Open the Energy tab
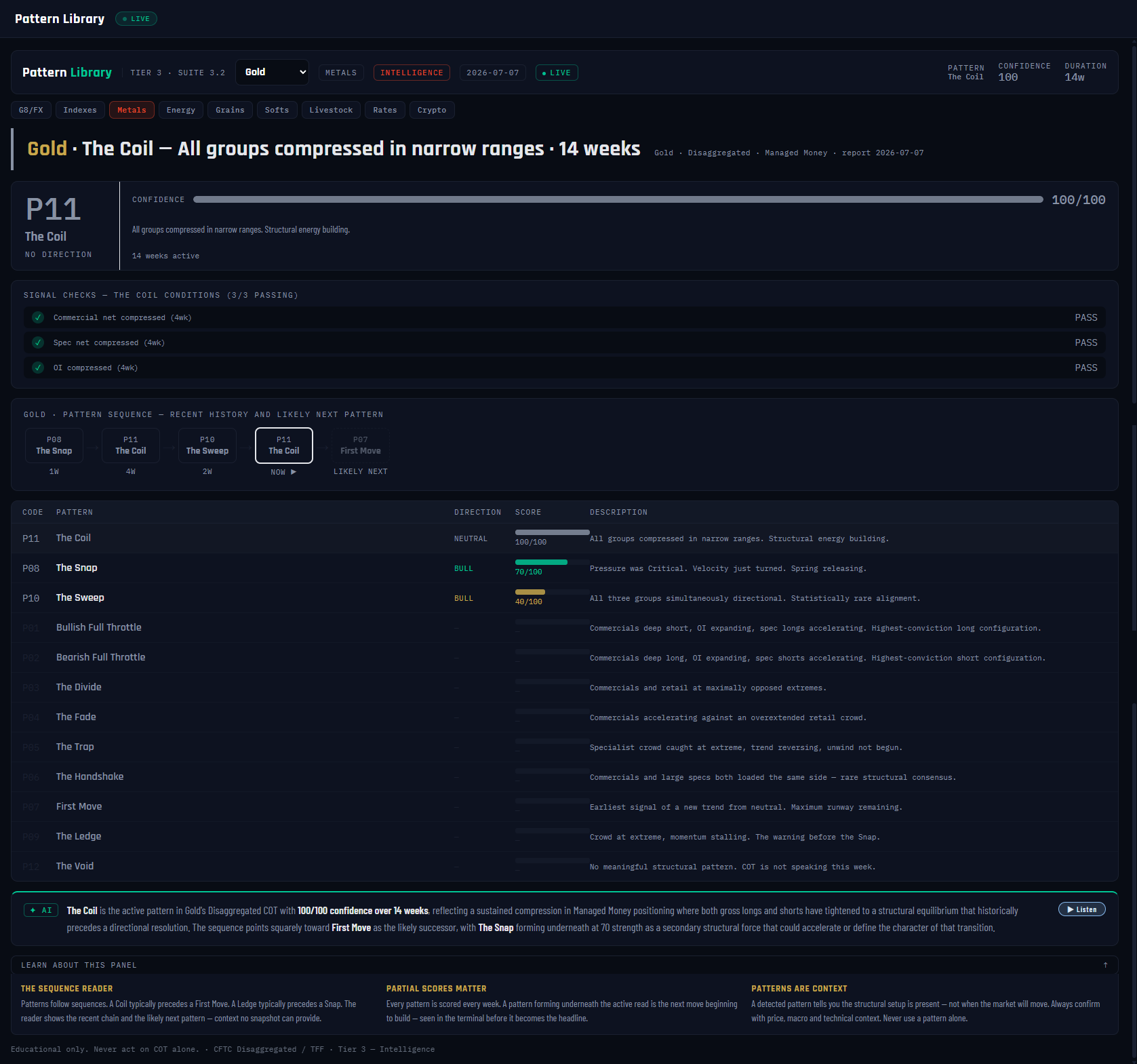 click(181, 110)
